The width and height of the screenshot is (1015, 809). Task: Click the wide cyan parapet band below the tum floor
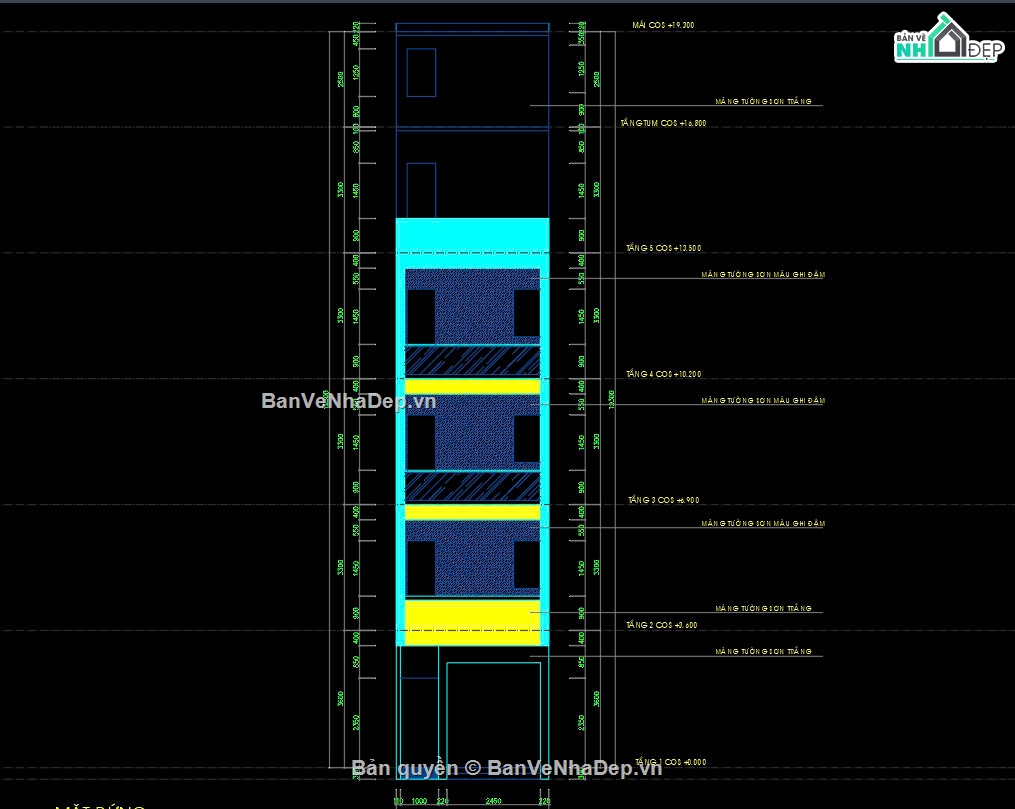click(473, 236)
